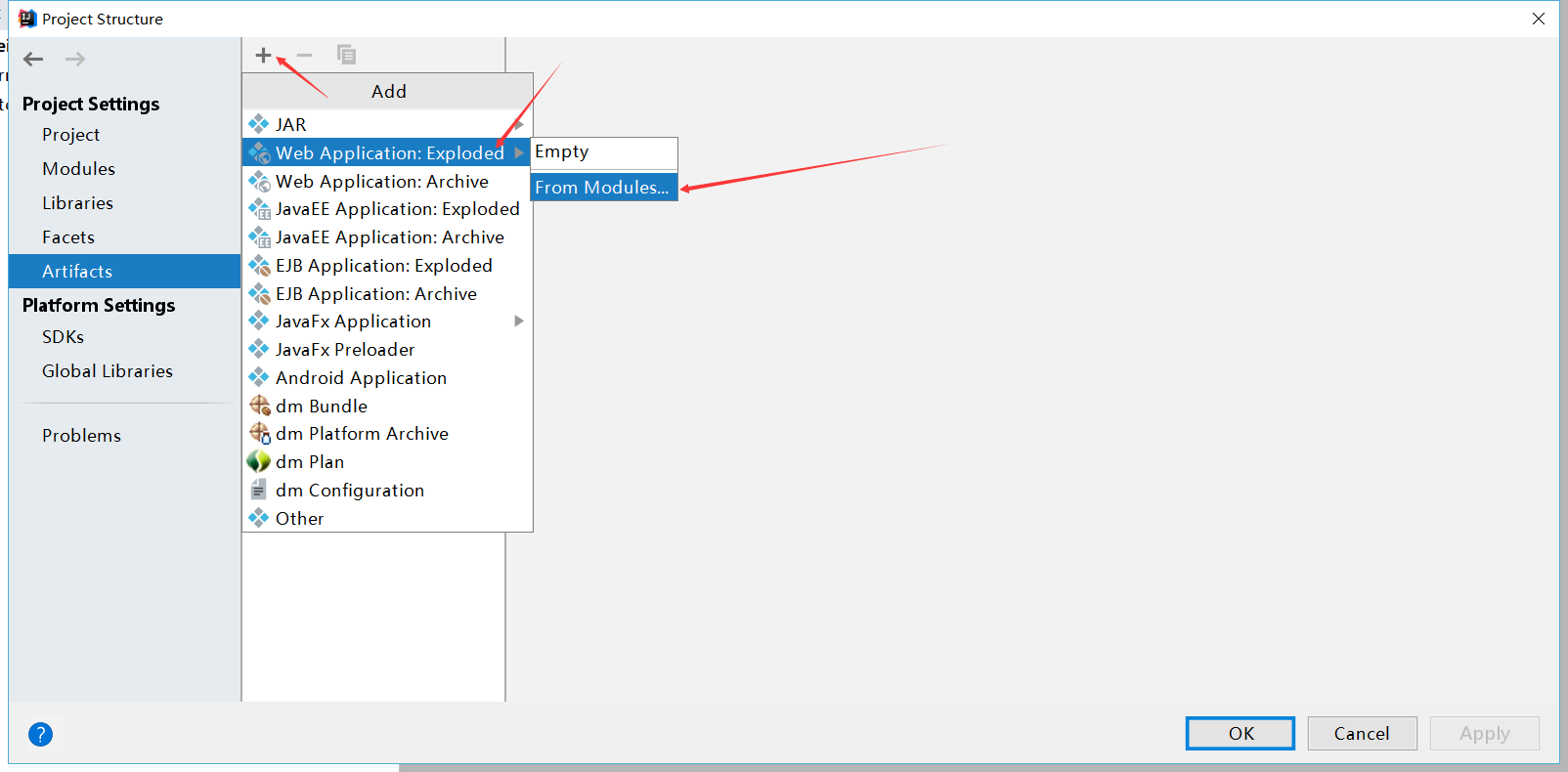Viewport: 1568px width, 772px height.
Task: Pick EJB Application: Exploded entry
Action: click(387, 265)
